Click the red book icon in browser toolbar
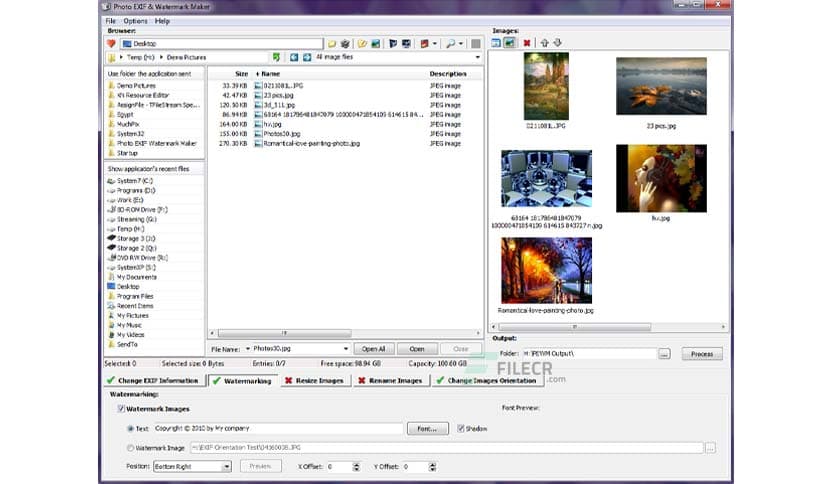836x484 pixels. pos(424,44)
